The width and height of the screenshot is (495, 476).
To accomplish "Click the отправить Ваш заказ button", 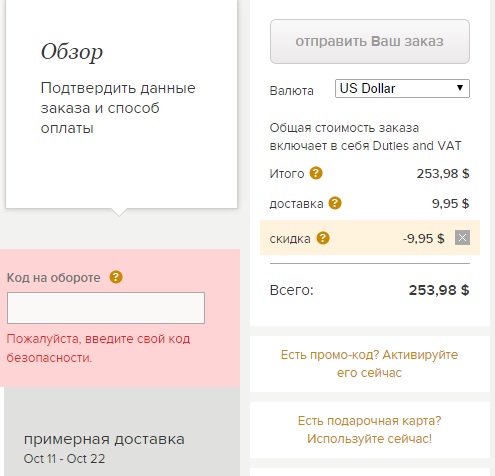I will coord(370,41).
